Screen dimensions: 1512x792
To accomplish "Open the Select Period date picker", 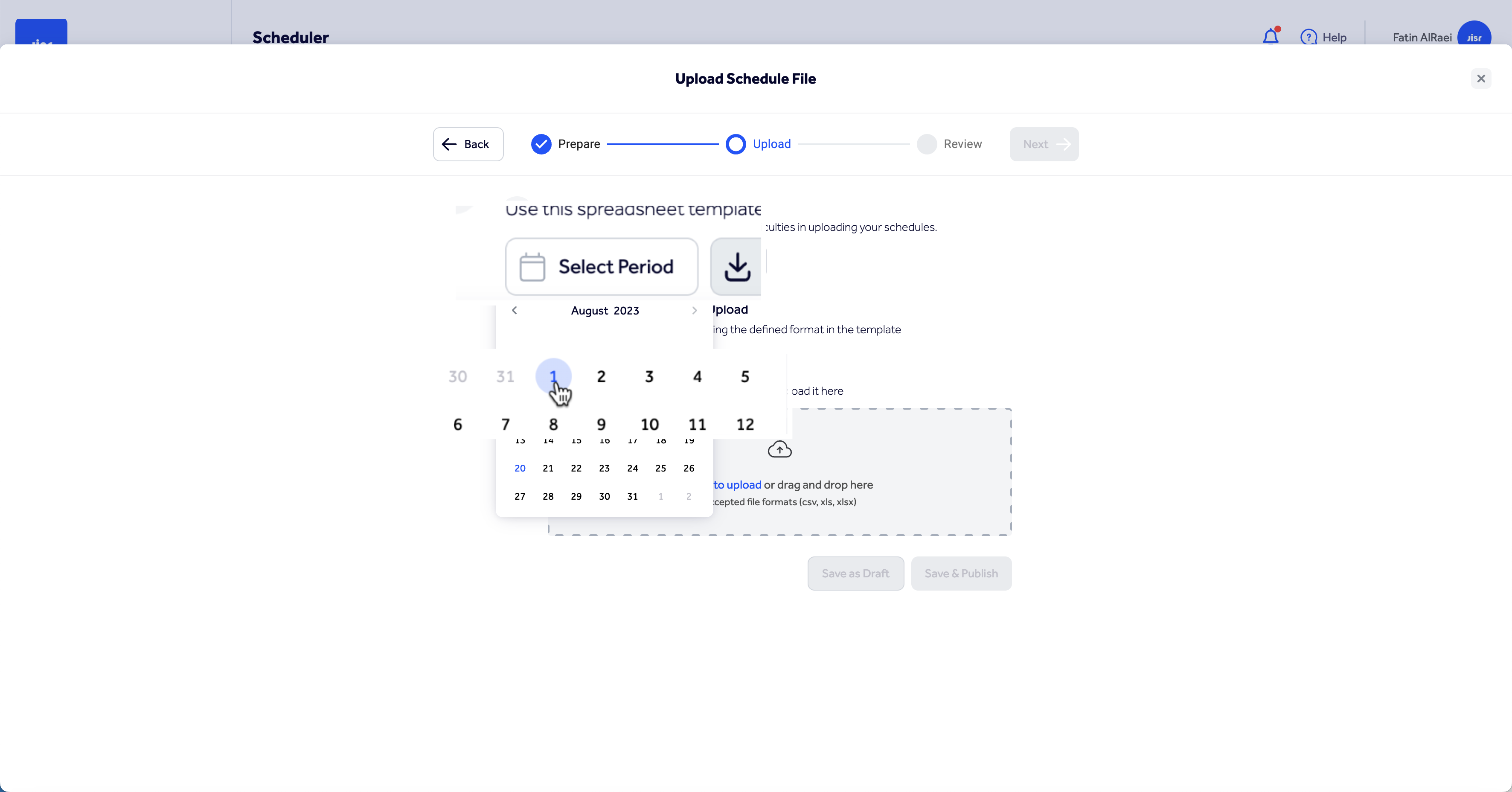I will [x=602, y=267].
